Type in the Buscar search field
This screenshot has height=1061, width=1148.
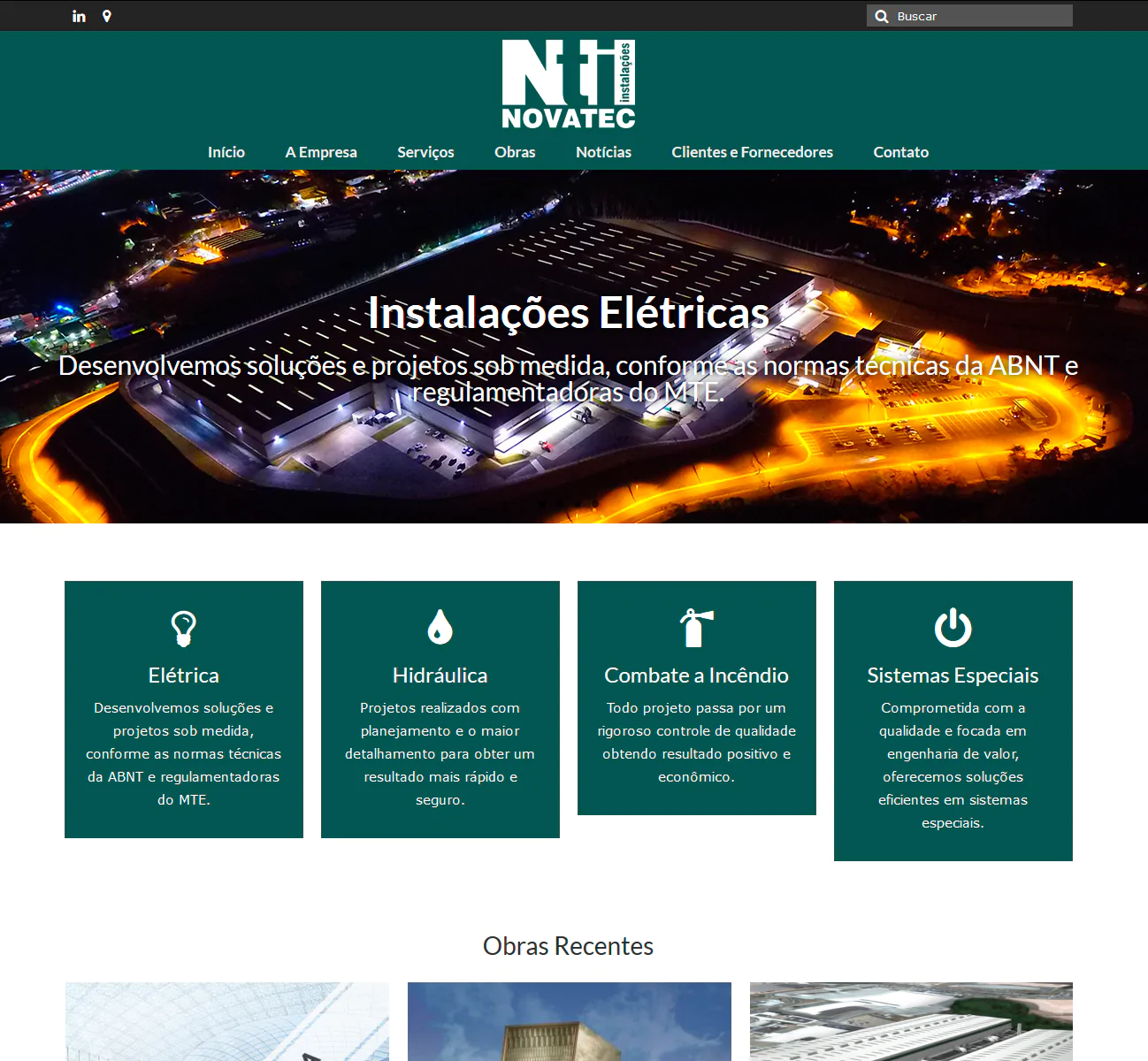click(980, 16)
